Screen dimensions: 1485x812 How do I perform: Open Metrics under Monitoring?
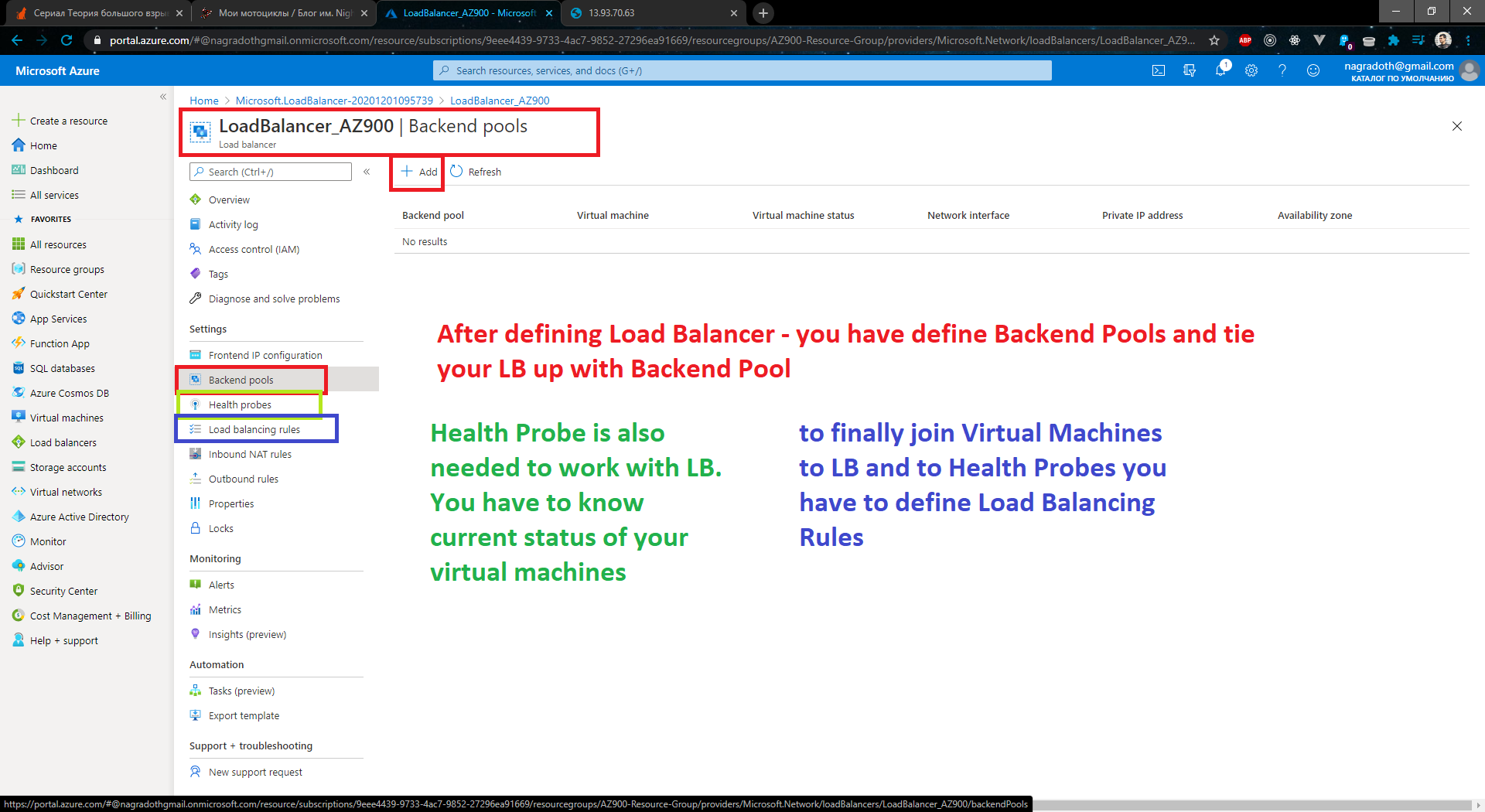[216, 609]
